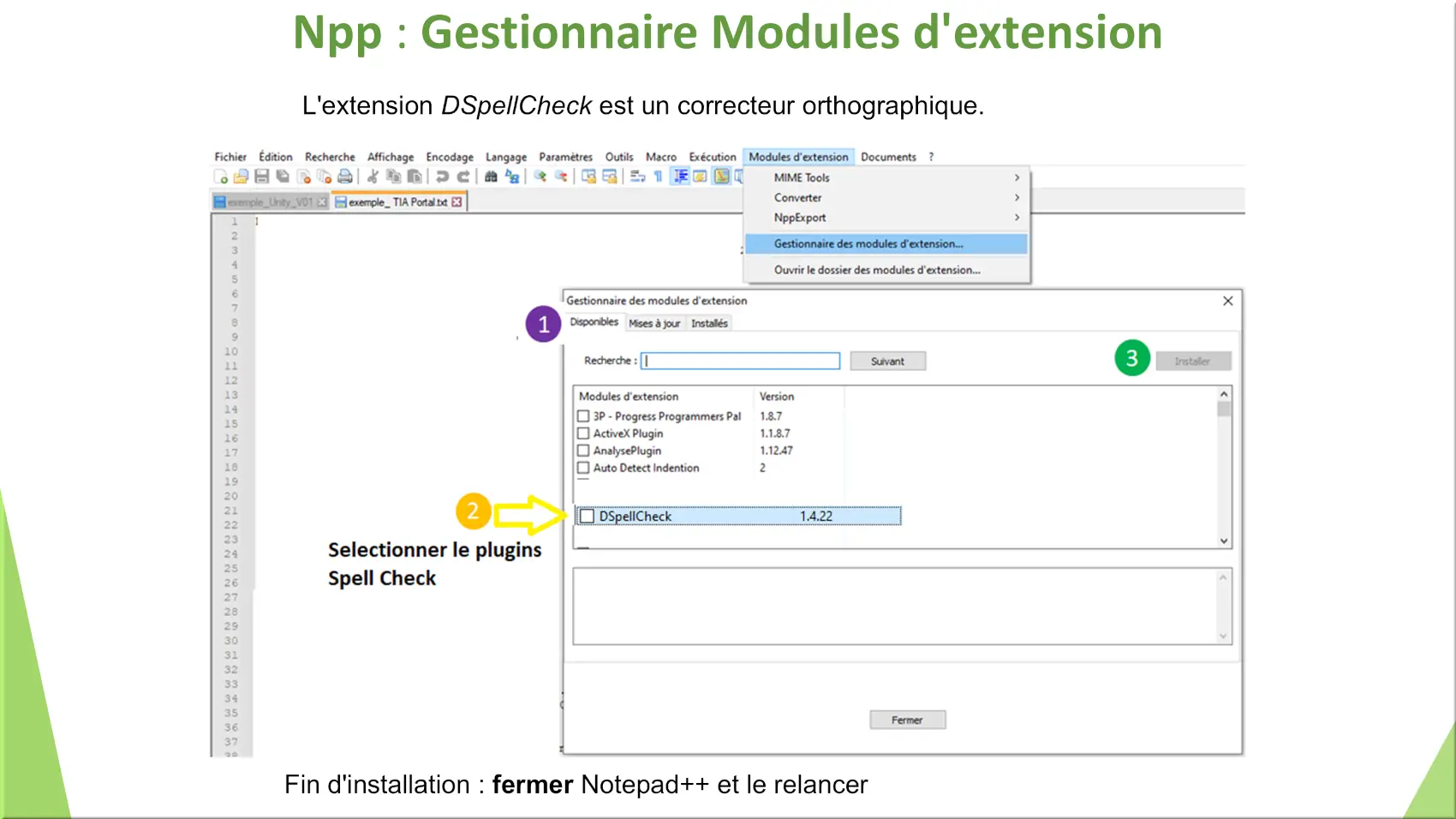Open the Documents menu
1456x819 pixels.
coord(888,157)
